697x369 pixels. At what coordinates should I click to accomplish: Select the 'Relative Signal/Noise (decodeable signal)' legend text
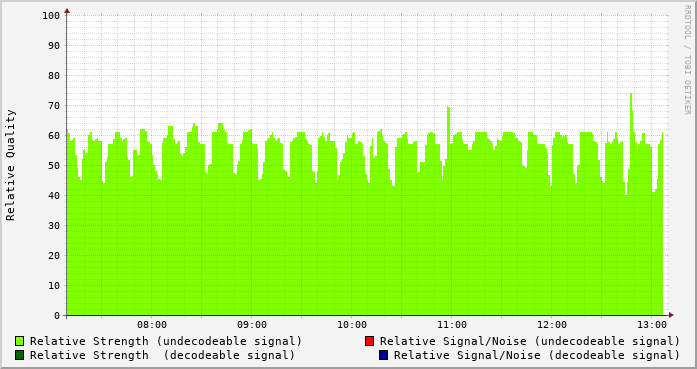coord(537,356)
